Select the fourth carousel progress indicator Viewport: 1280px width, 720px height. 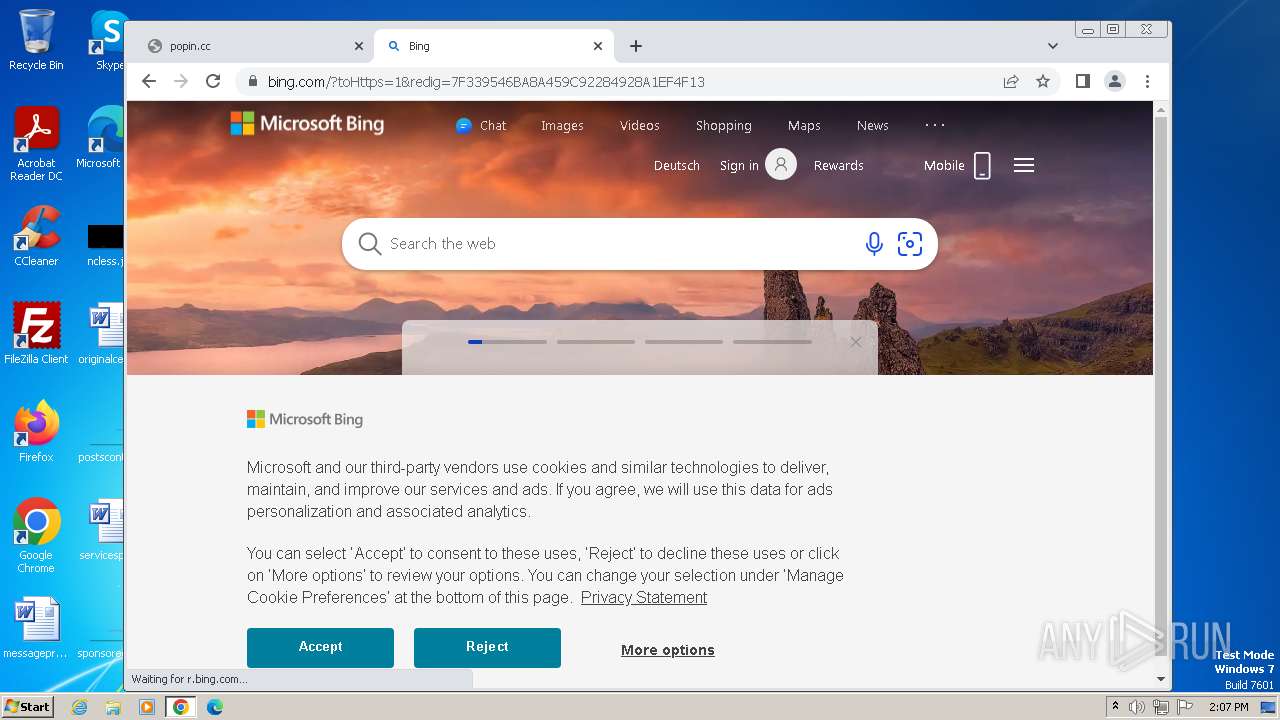coord(772,342)
